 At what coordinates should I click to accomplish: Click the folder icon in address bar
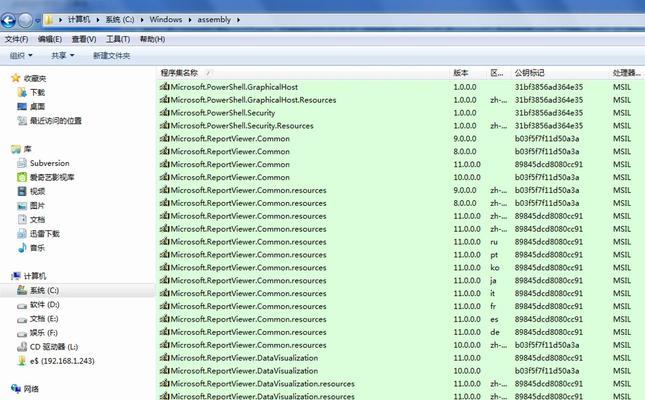49,20
